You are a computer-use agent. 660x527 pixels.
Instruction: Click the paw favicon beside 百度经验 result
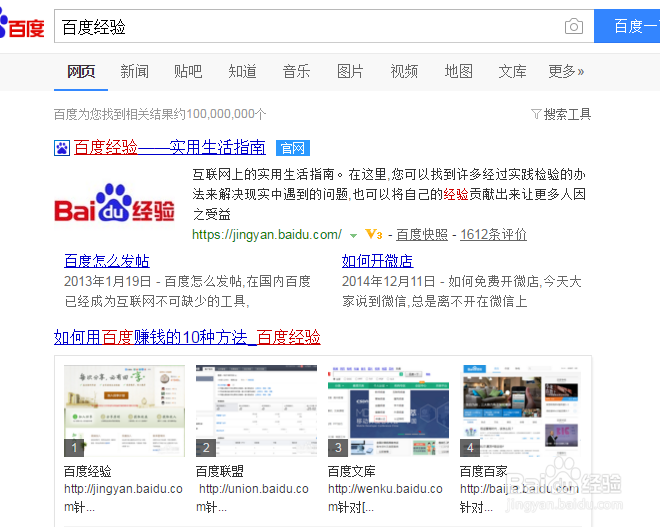[x=62, y=148]
